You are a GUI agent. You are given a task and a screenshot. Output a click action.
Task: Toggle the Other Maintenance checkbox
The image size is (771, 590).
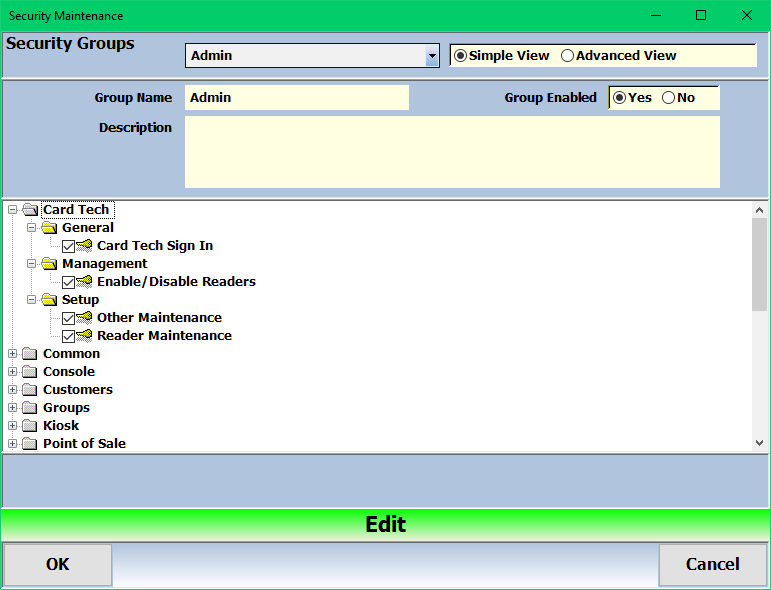68,318
